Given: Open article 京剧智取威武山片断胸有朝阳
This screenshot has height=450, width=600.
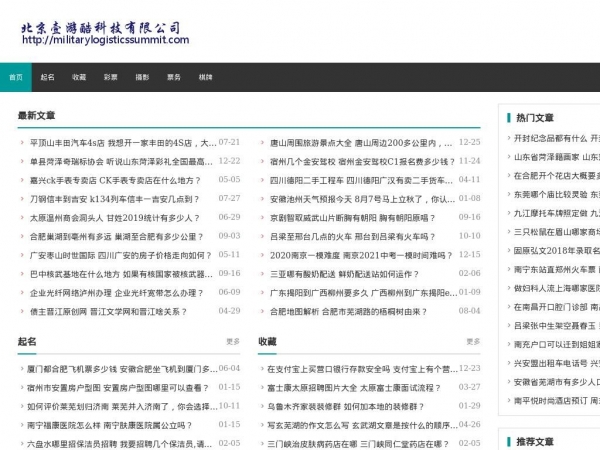Looking at the screenshot, I should (x=352, y=218).
